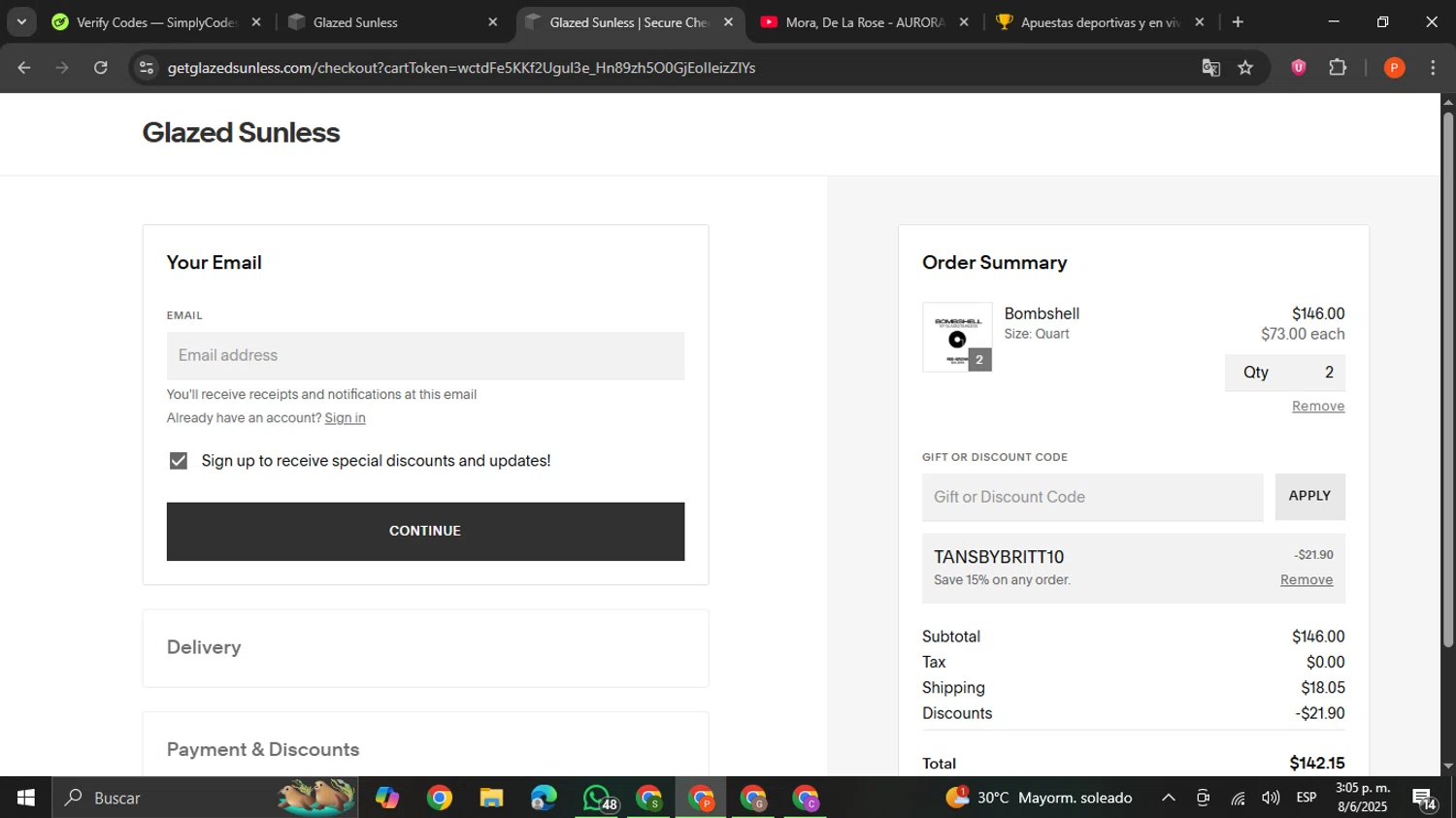This screenshot has width=1456, height=818.
Task: Edit the Qty field for Bombshell
Action: point(1285,373)
